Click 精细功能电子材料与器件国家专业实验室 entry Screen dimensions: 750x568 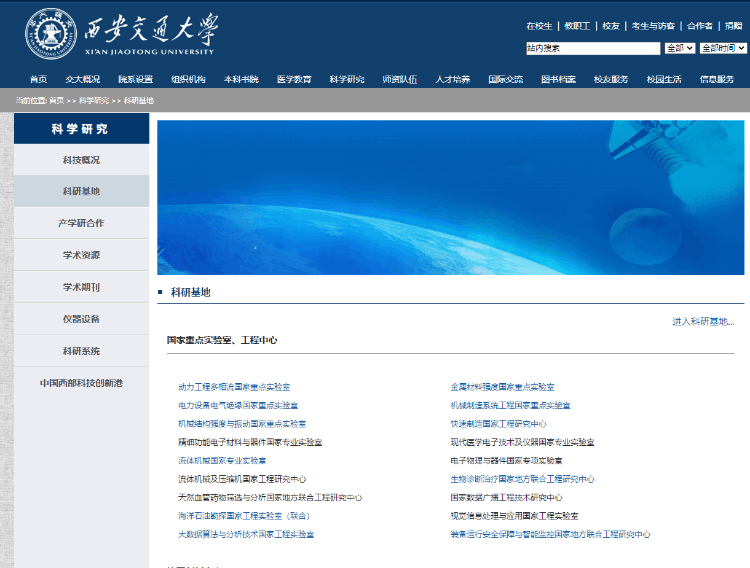tap(250, 442)
